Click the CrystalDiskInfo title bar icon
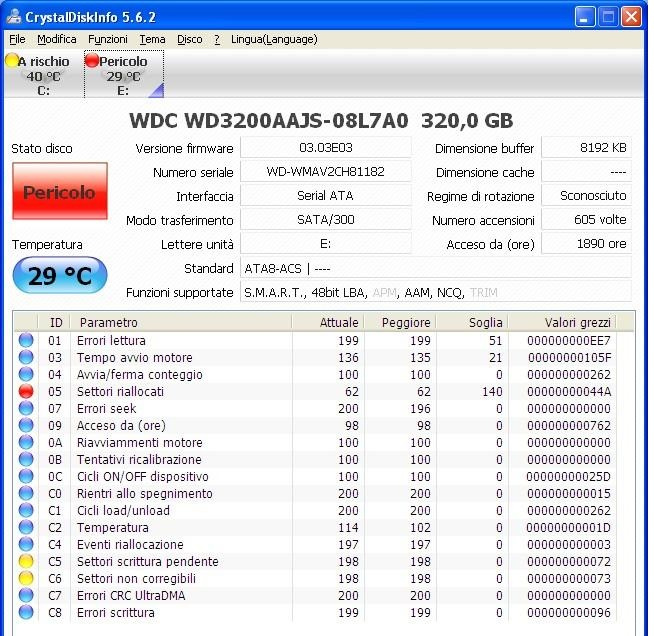Screen dimensions: 654x636 point(13,17)
